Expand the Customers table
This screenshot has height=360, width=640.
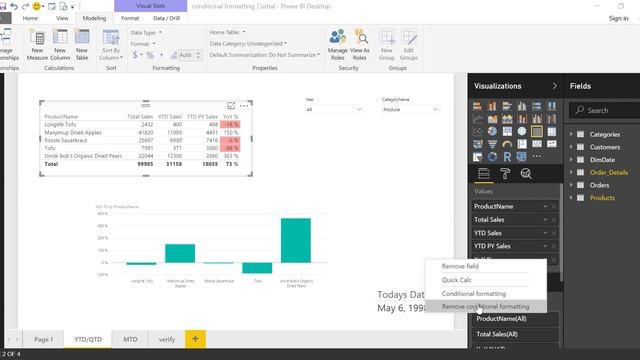click(571, 147)
